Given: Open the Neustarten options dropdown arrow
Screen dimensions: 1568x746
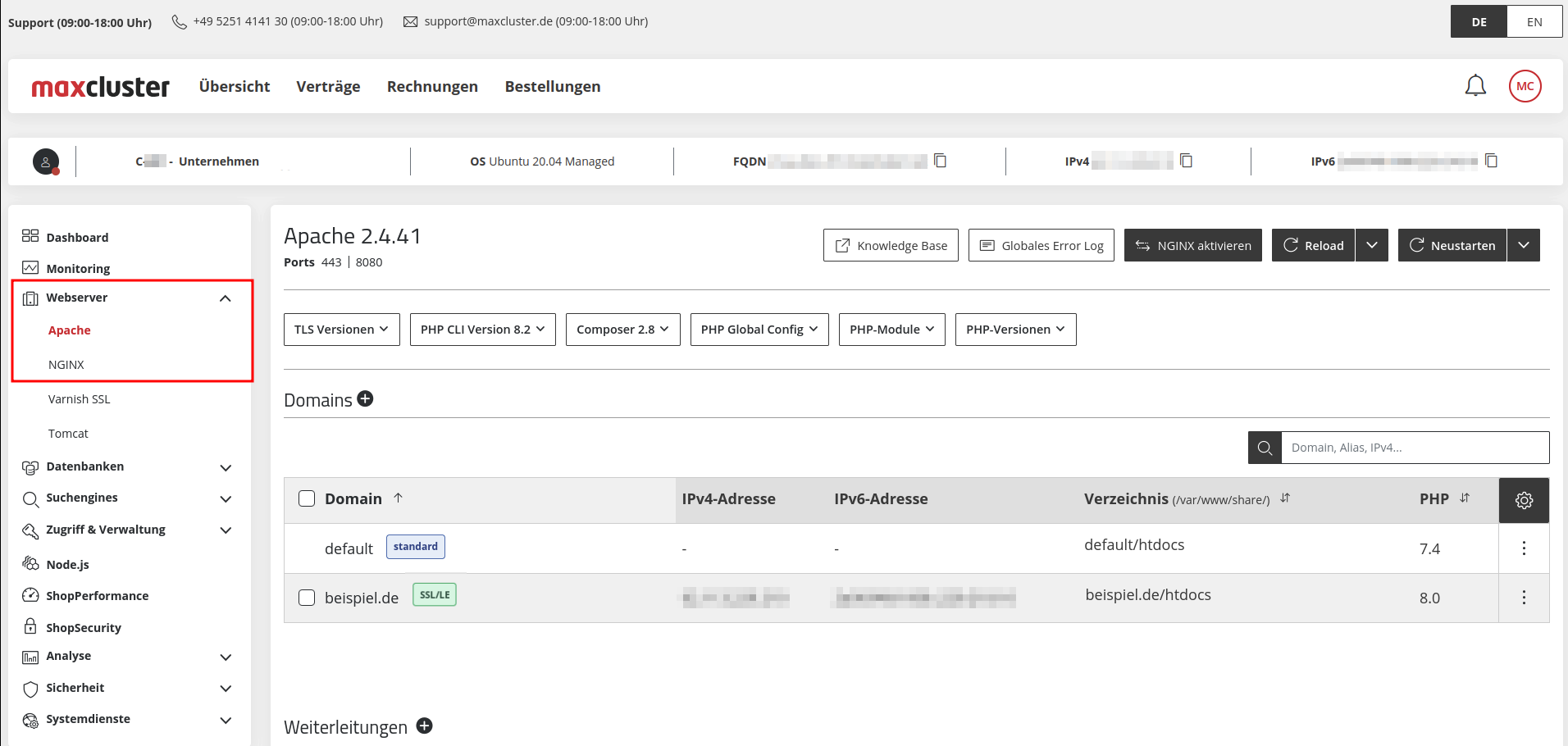Looking at the screenshot, I should pos(1524,245).
